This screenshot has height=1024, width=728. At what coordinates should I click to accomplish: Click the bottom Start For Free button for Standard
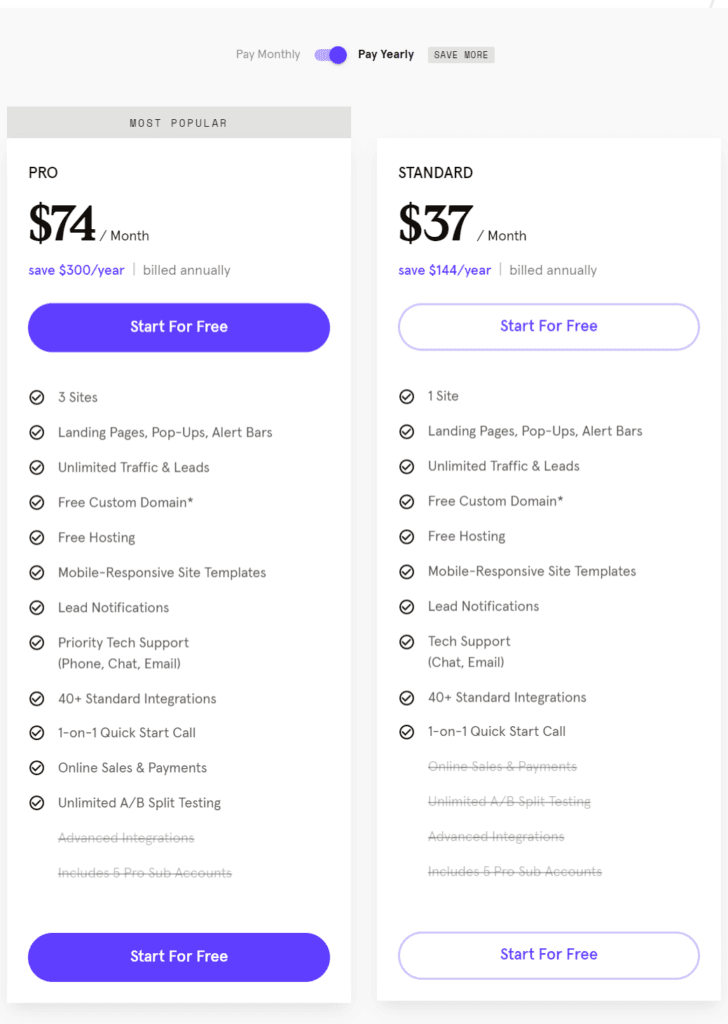548,955
